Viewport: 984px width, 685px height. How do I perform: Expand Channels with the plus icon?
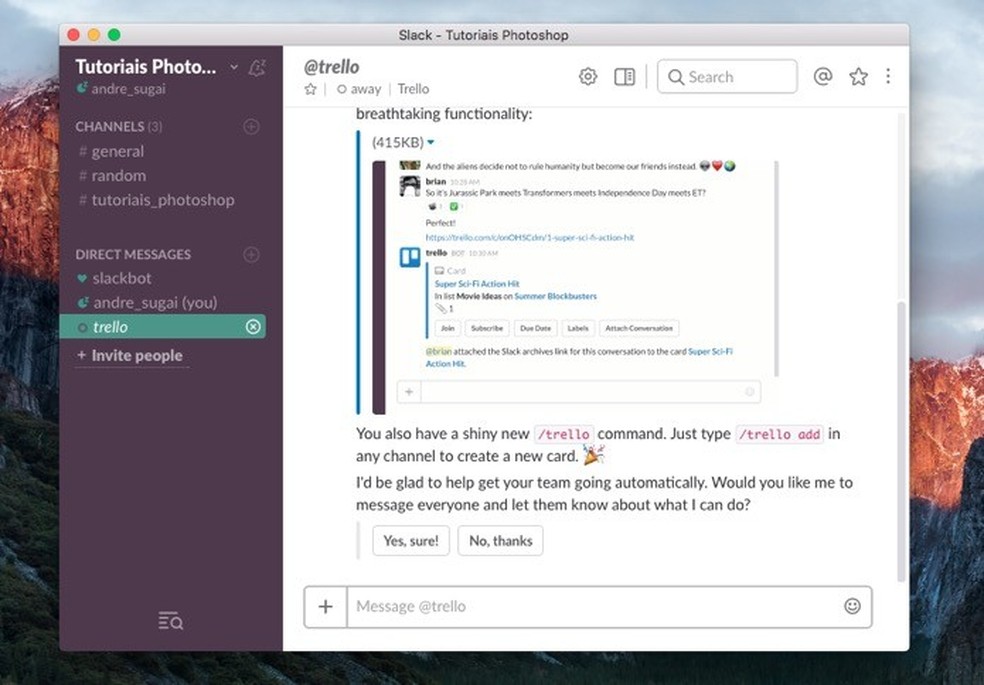(251, 126)
